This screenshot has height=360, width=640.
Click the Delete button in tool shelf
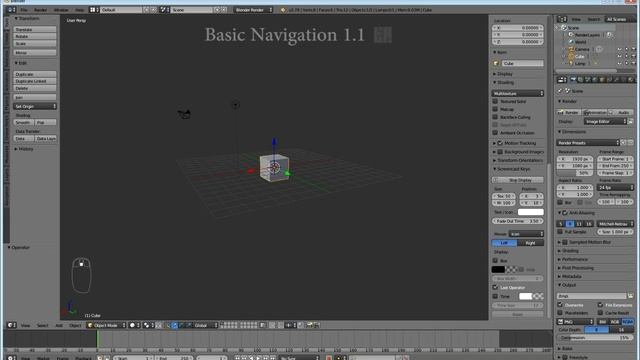[35, 88]
